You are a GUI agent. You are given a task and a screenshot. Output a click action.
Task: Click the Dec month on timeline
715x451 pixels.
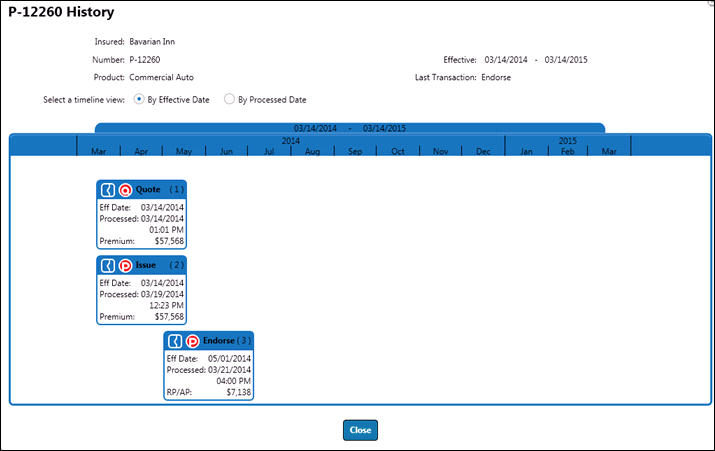483,151
